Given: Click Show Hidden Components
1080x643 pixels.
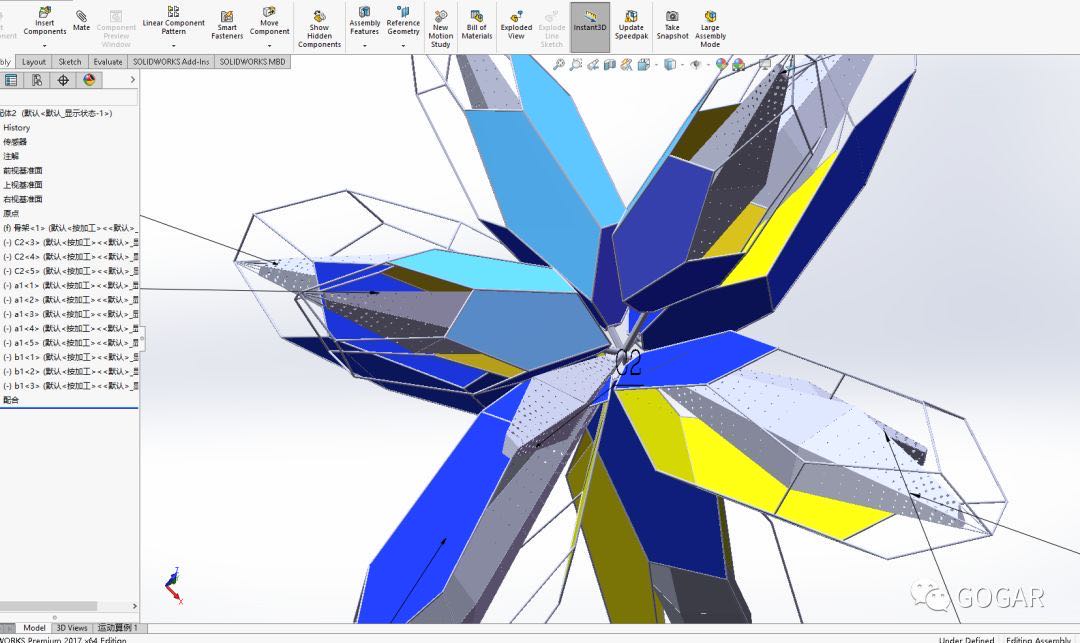Looking at the screenshot, I should (x=319, y=30).
